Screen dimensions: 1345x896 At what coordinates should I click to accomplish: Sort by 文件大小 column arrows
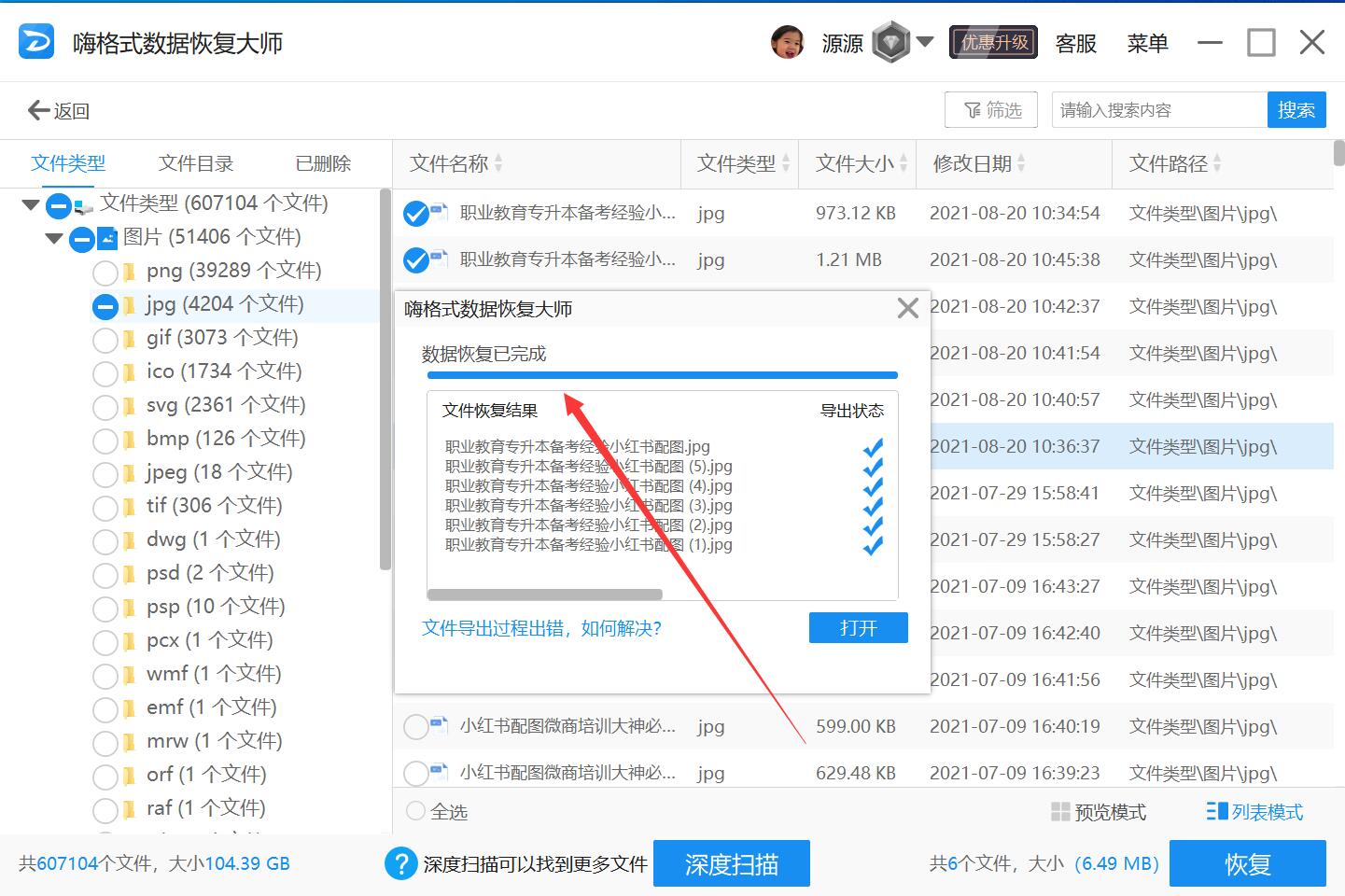tap(904, 163)
